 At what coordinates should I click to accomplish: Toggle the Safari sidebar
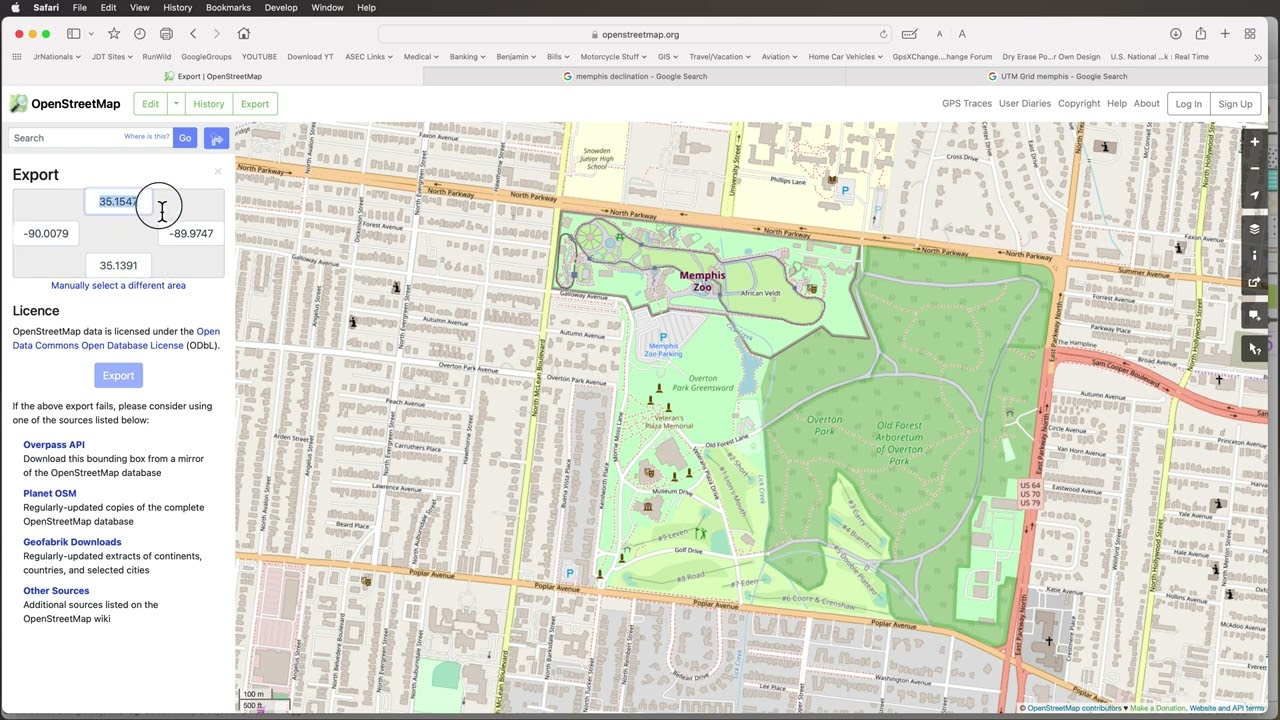(x=73, y=34)
